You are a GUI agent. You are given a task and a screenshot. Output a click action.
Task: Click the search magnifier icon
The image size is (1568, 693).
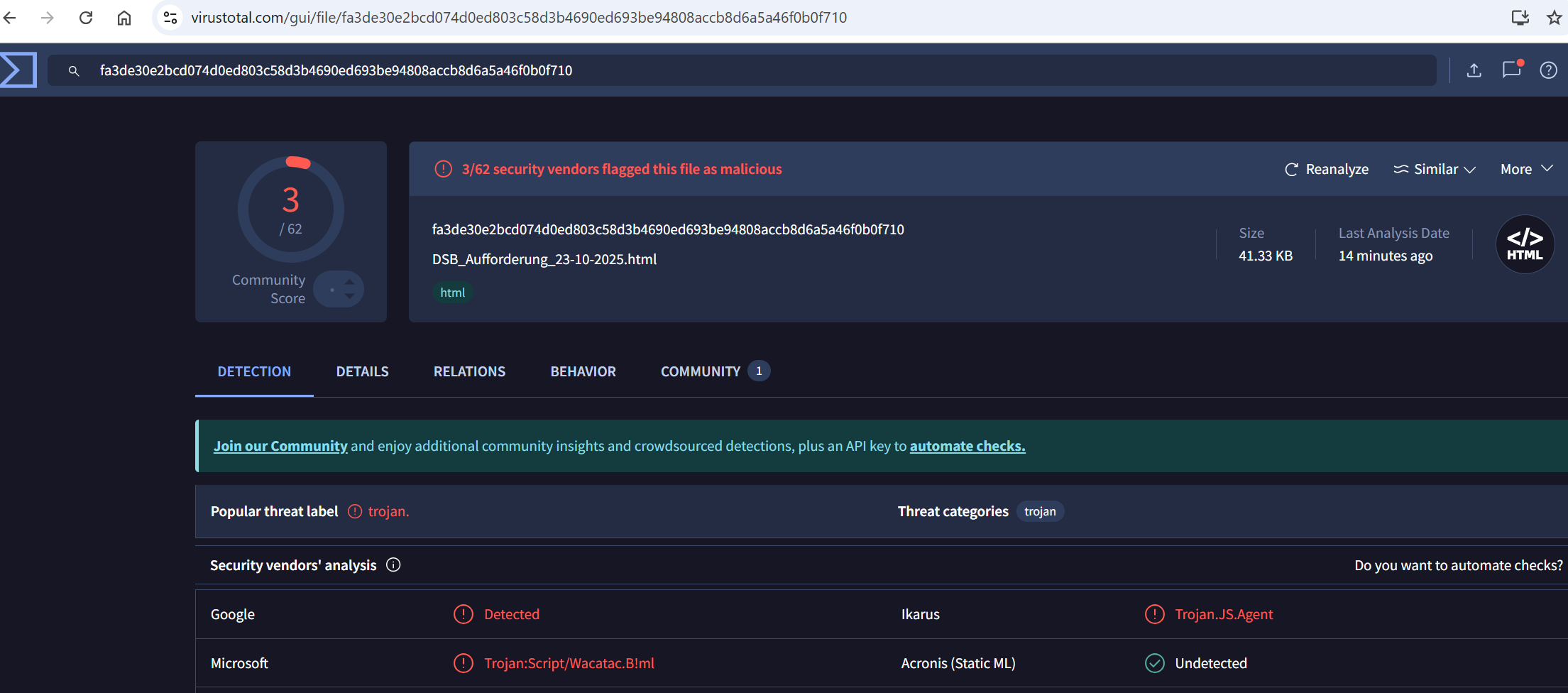pos(74,71)
